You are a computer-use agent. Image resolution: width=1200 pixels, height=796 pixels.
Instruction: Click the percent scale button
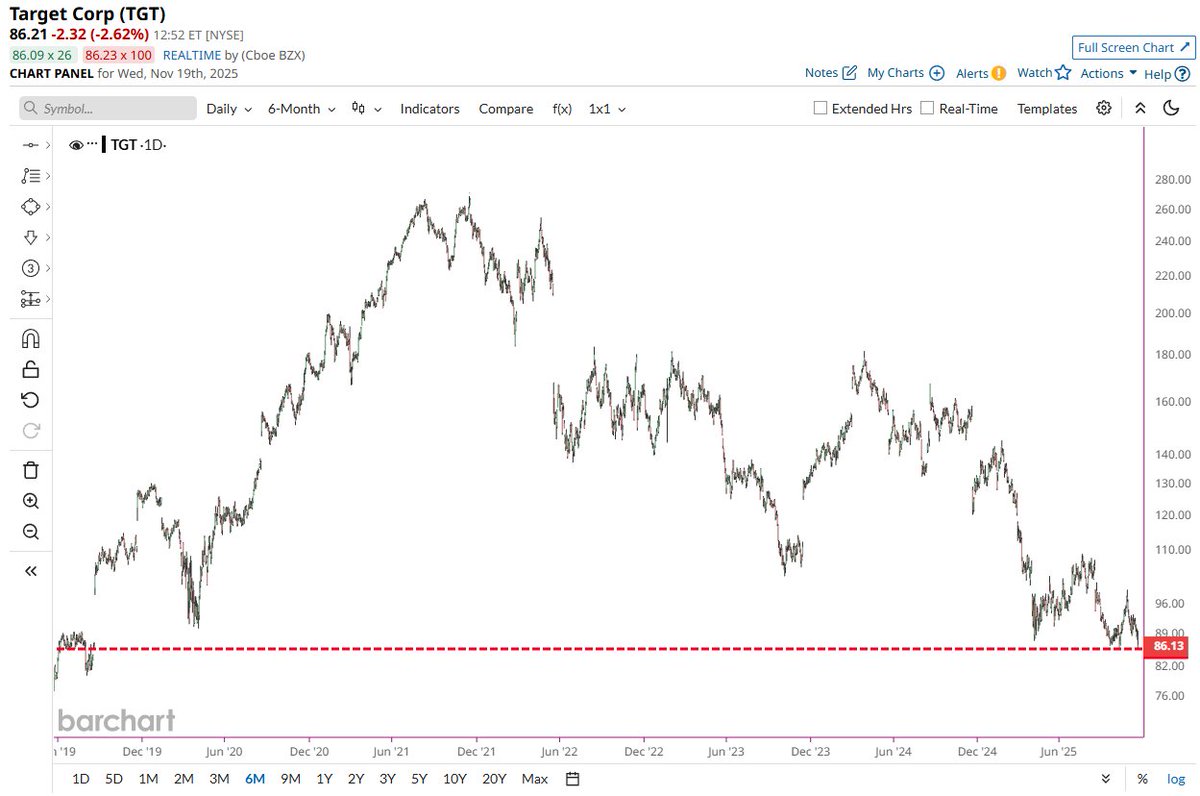(1142, 778)
